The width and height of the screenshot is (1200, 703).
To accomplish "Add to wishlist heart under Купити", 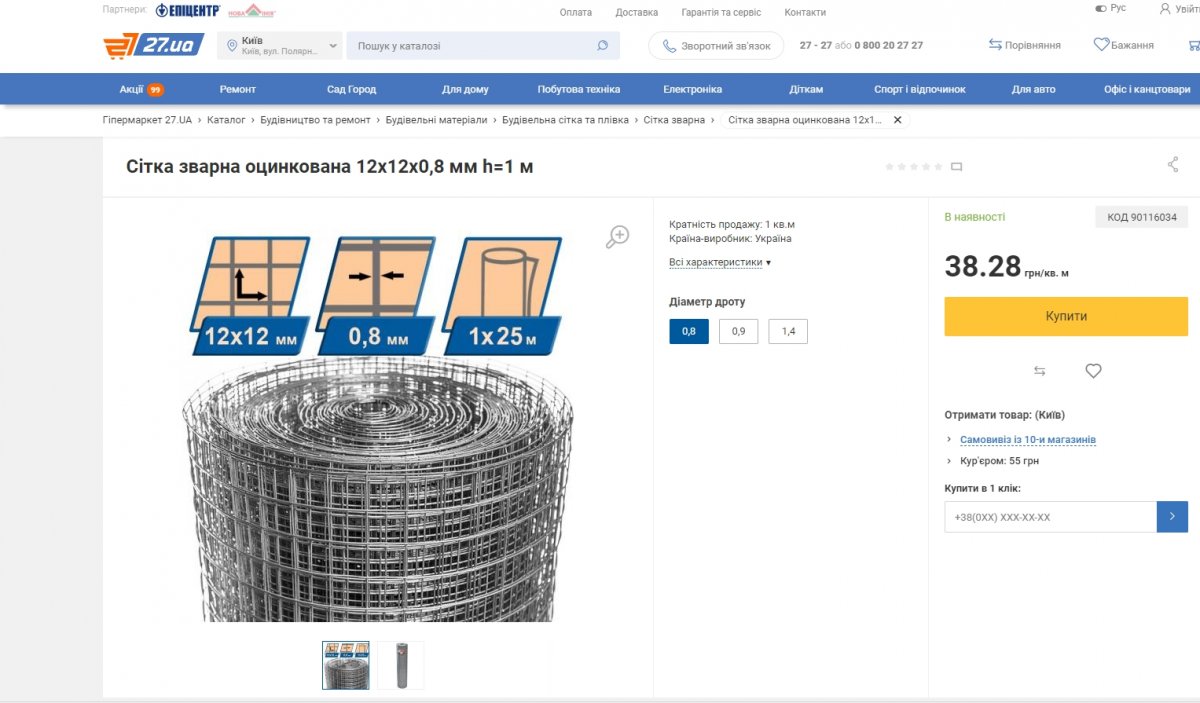I will pos(1093,371).
